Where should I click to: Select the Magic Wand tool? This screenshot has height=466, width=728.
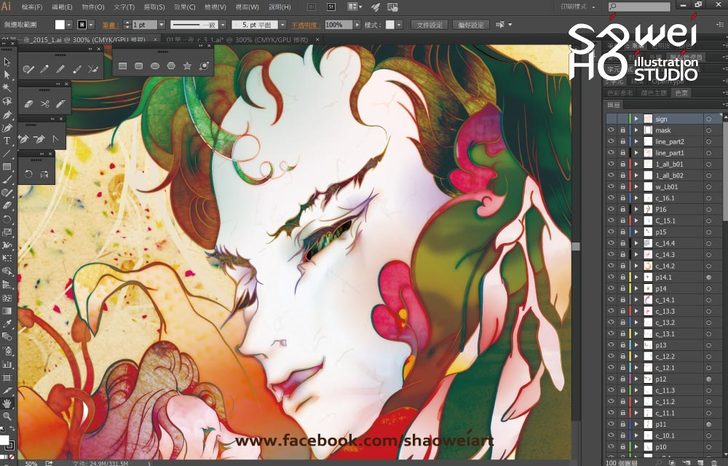click(x=6, y=88)
